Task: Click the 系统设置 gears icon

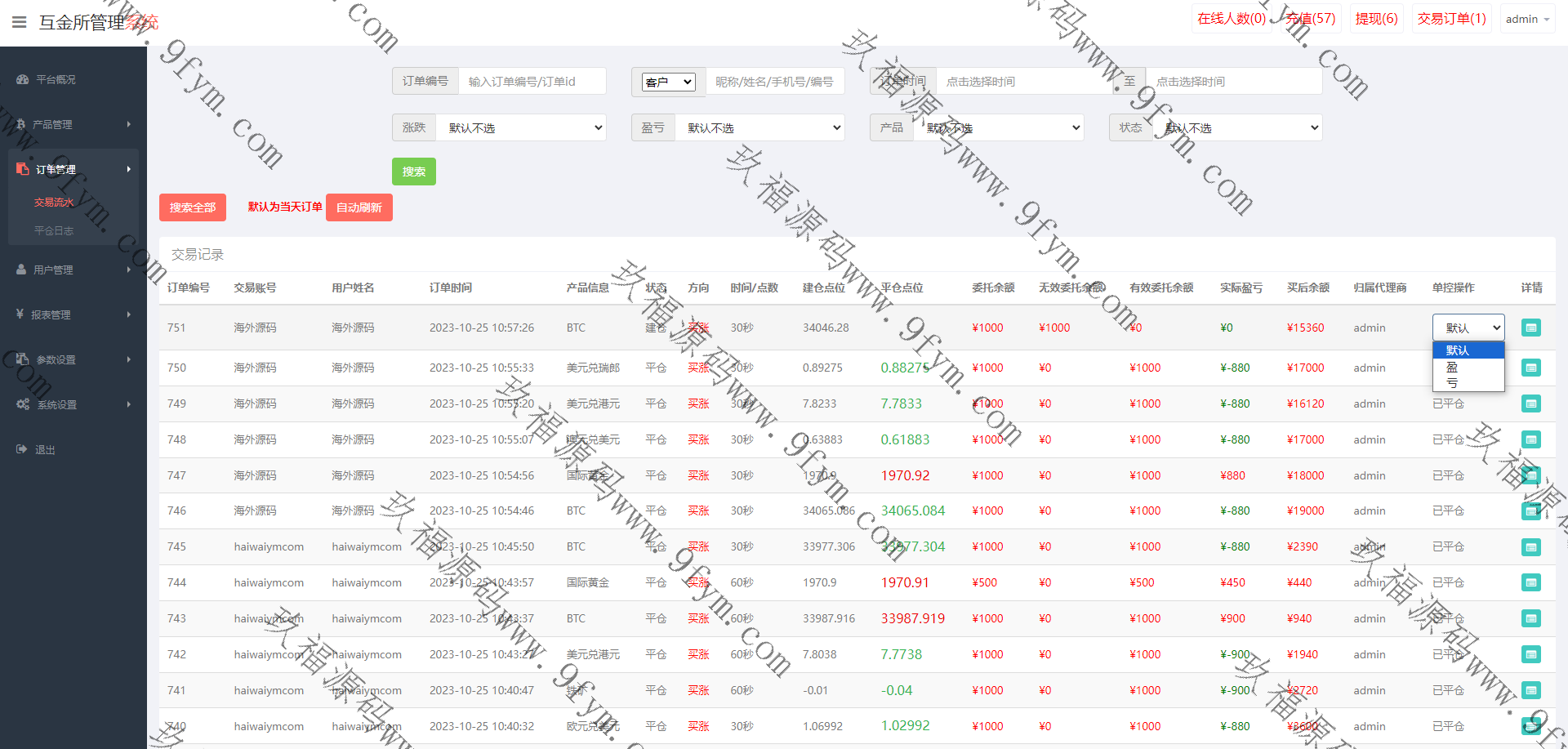Action: (x=22, y=404)
